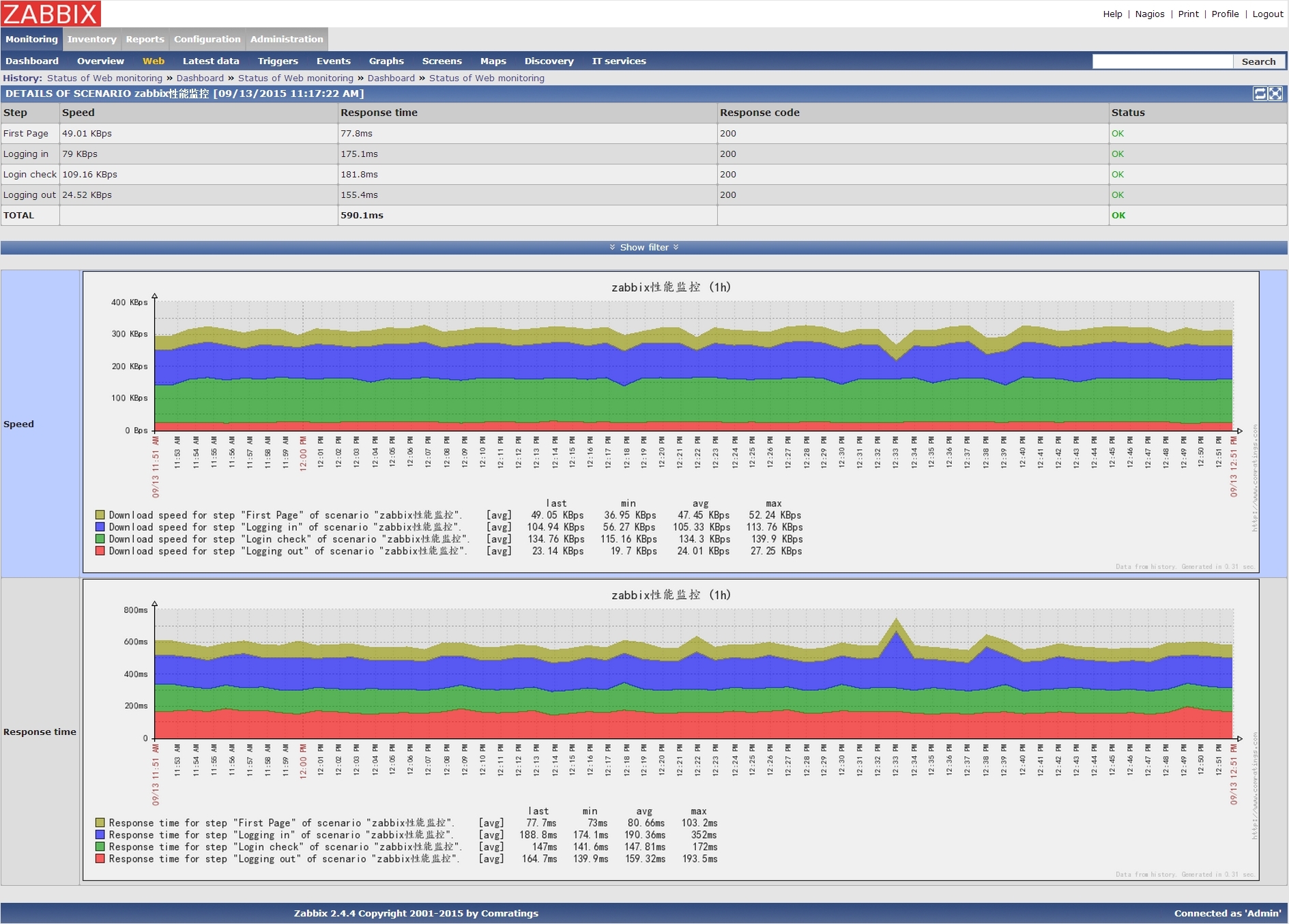This screenshot has width=1289, height=924.
Task: Click first history link Status of Web monitoring
Action: (104, 78)
